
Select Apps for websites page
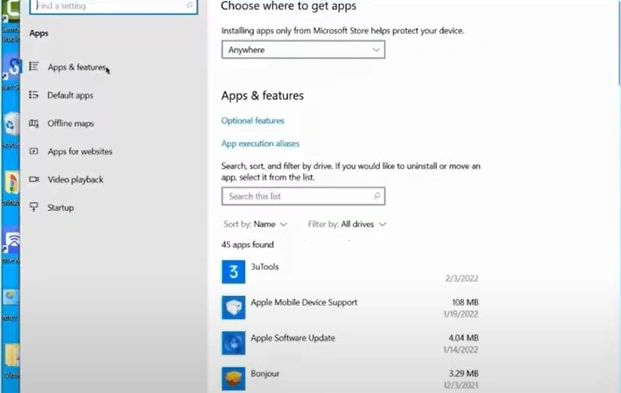80,151
